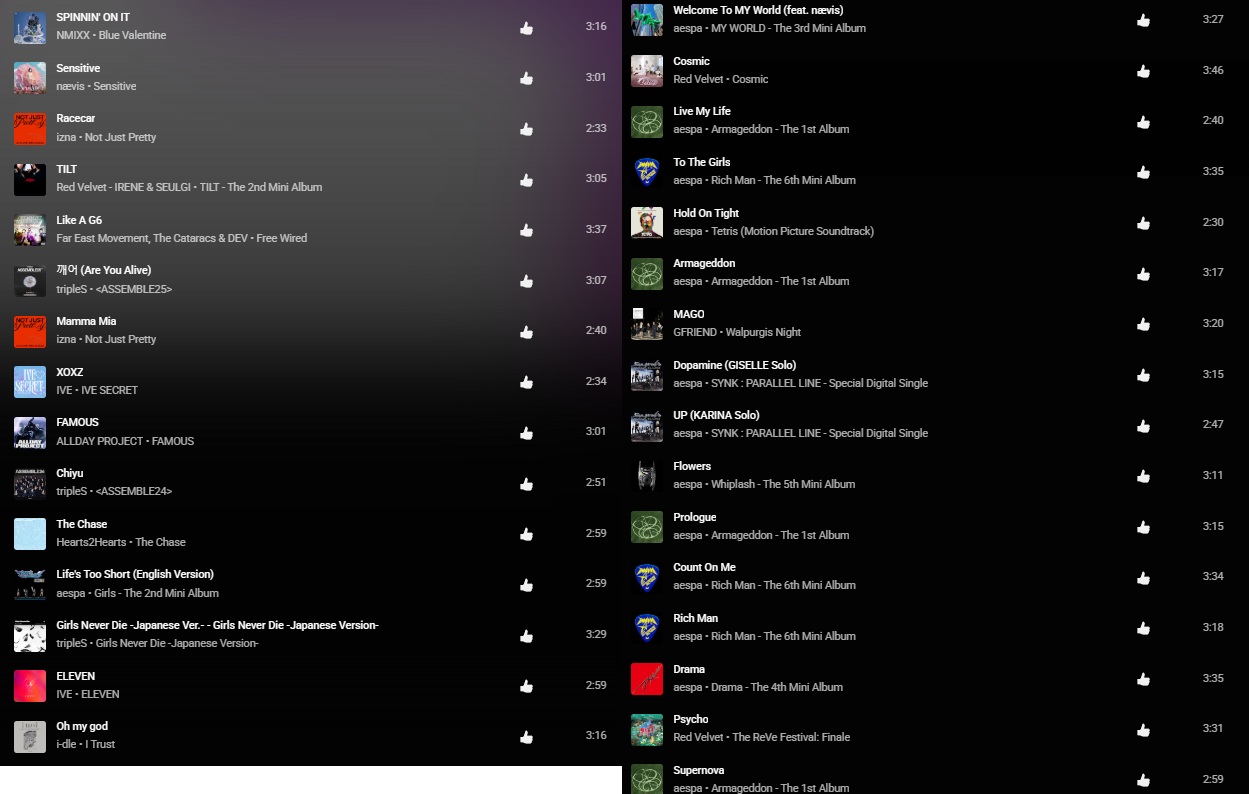The image size is (1249, 794).
Task: Toggle thumbs-up for FAMOUS by ALLDAY PROJECT
Action: point(526,433)
